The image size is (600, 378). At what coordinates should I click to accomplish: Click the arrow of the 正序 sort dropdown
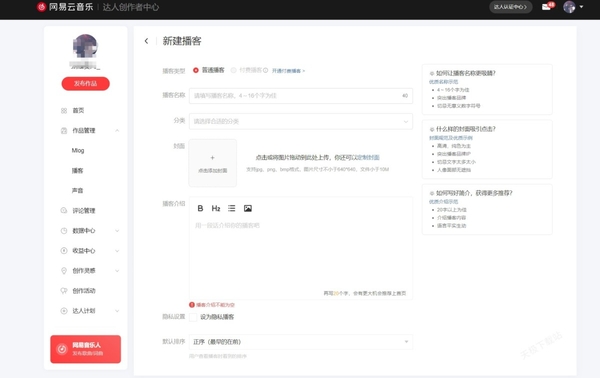click(406, 342)
